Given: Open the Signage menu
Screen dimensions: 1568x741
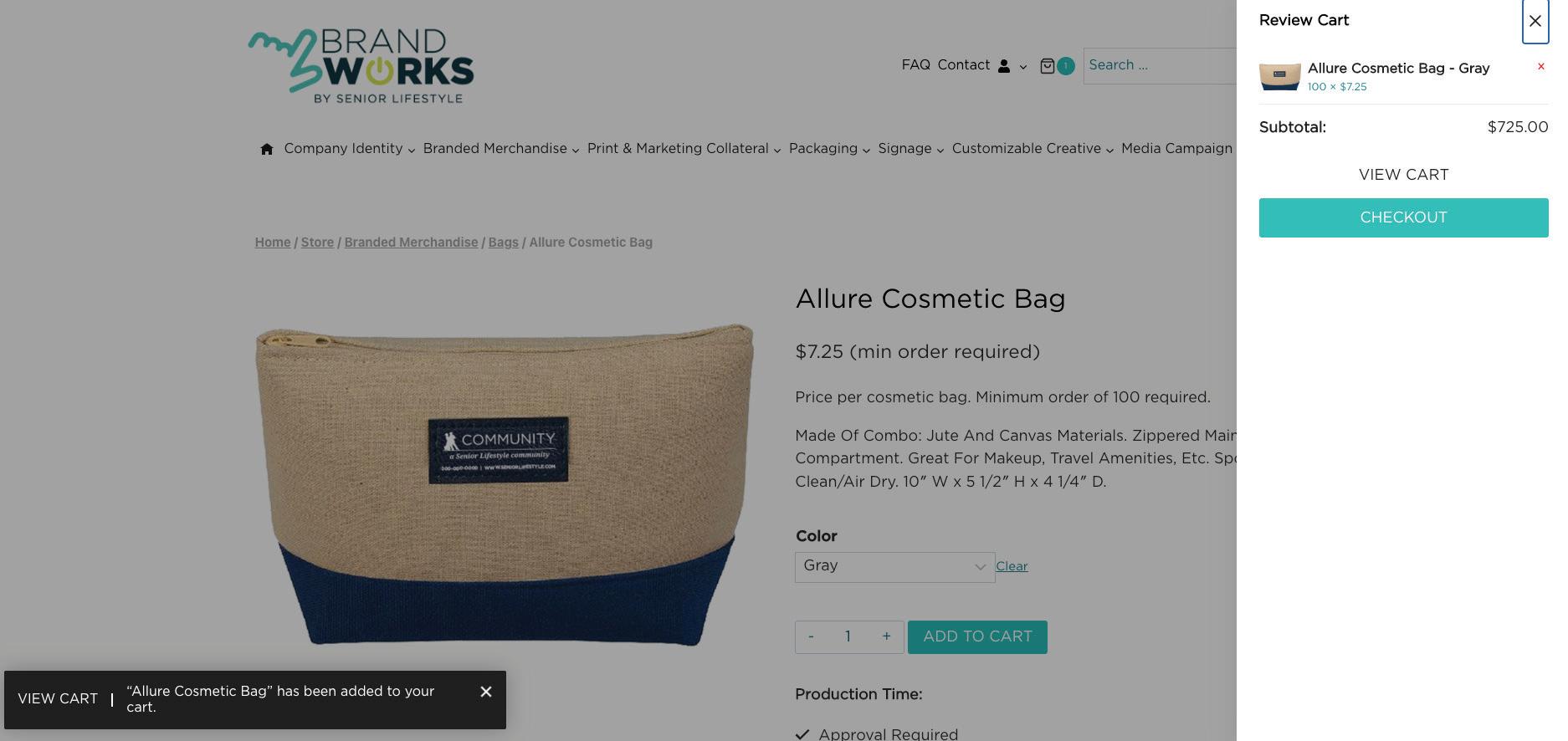Looking at the screenshot, I should 910,149.
